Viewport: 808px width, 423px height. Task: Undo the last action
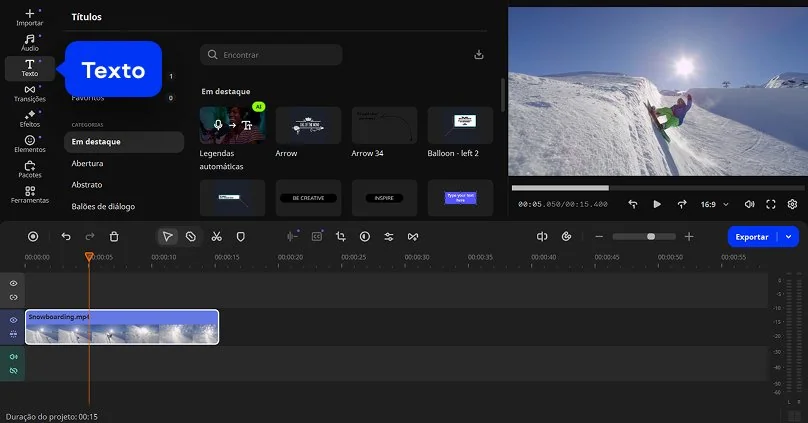66,237
